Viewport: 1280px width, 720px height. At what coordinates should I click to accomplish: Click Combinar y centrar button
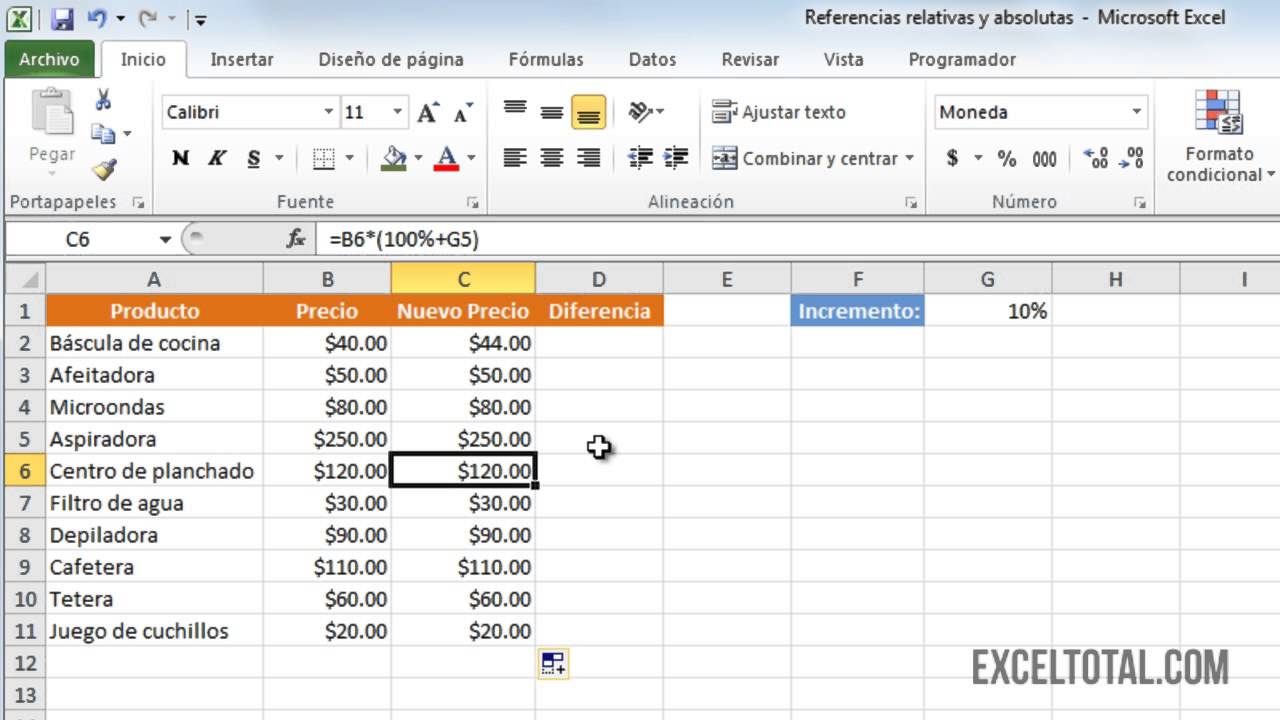tap(805, 158)
